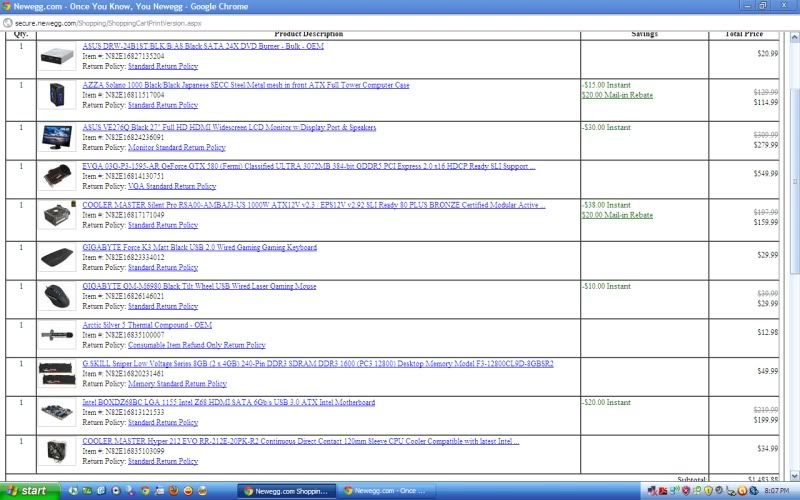Click the Gigabyte gaming mouse thumbnail

pyautogui.click(x=57, y=296)
